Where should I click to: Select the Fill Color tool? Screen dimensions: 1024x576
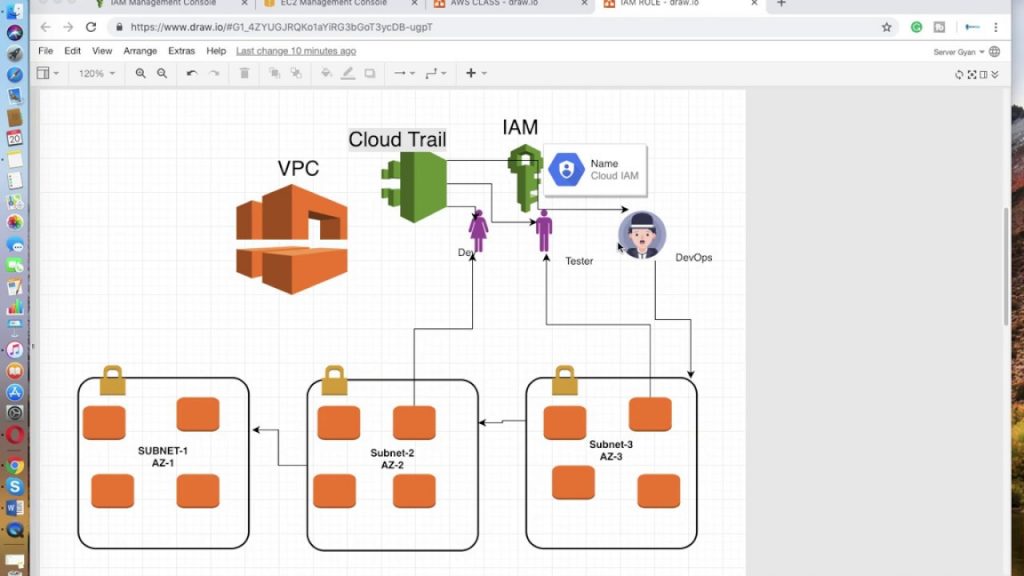pos(328,73)
